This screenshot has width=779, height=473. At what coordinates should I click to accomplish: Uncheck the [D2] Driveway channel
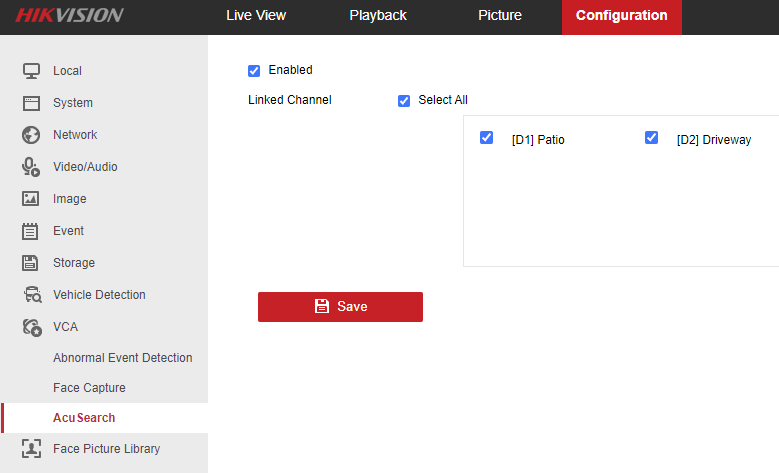pos(652,138)
